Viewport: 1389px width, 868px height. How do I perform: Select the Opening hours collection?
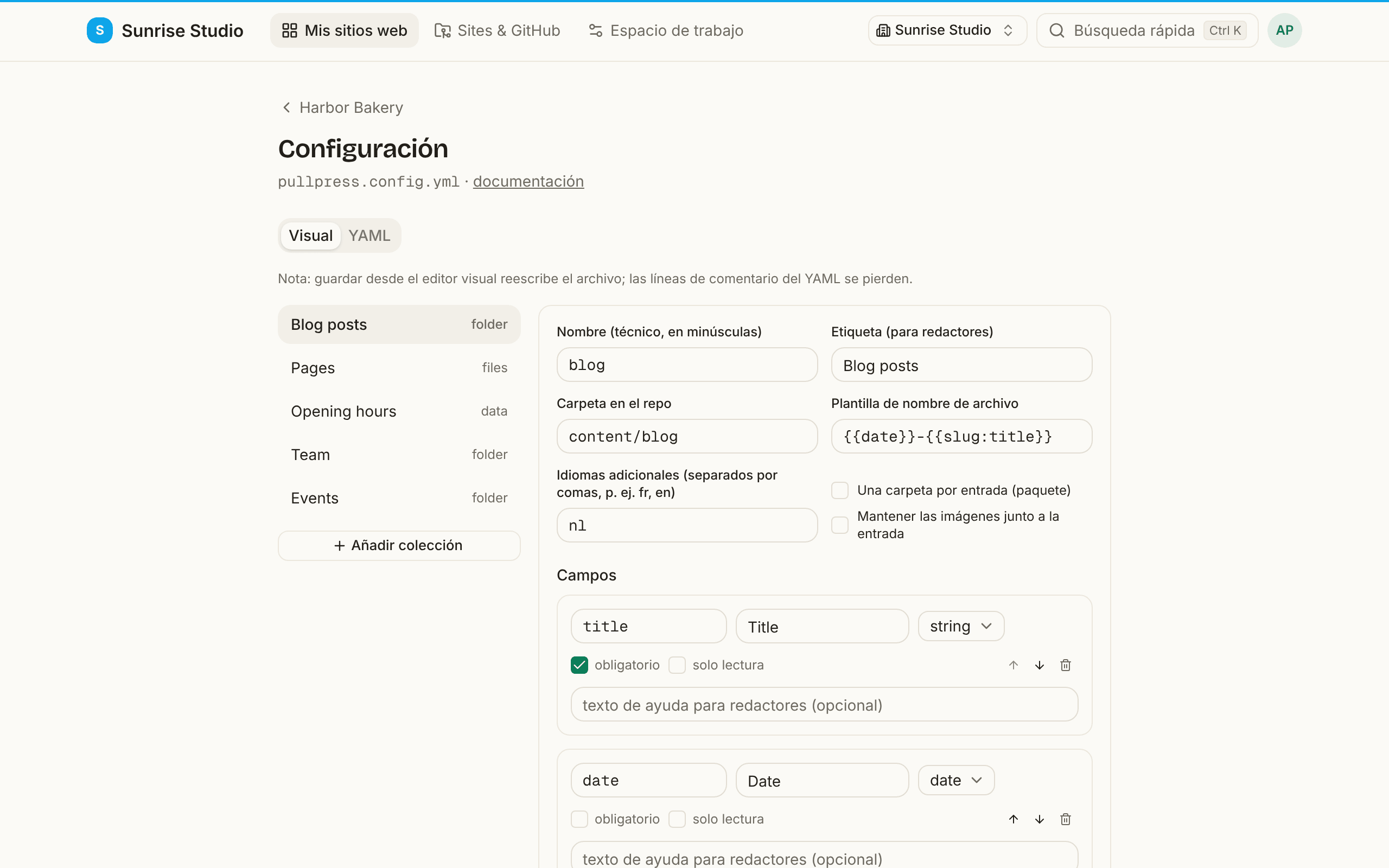point(399,411)
